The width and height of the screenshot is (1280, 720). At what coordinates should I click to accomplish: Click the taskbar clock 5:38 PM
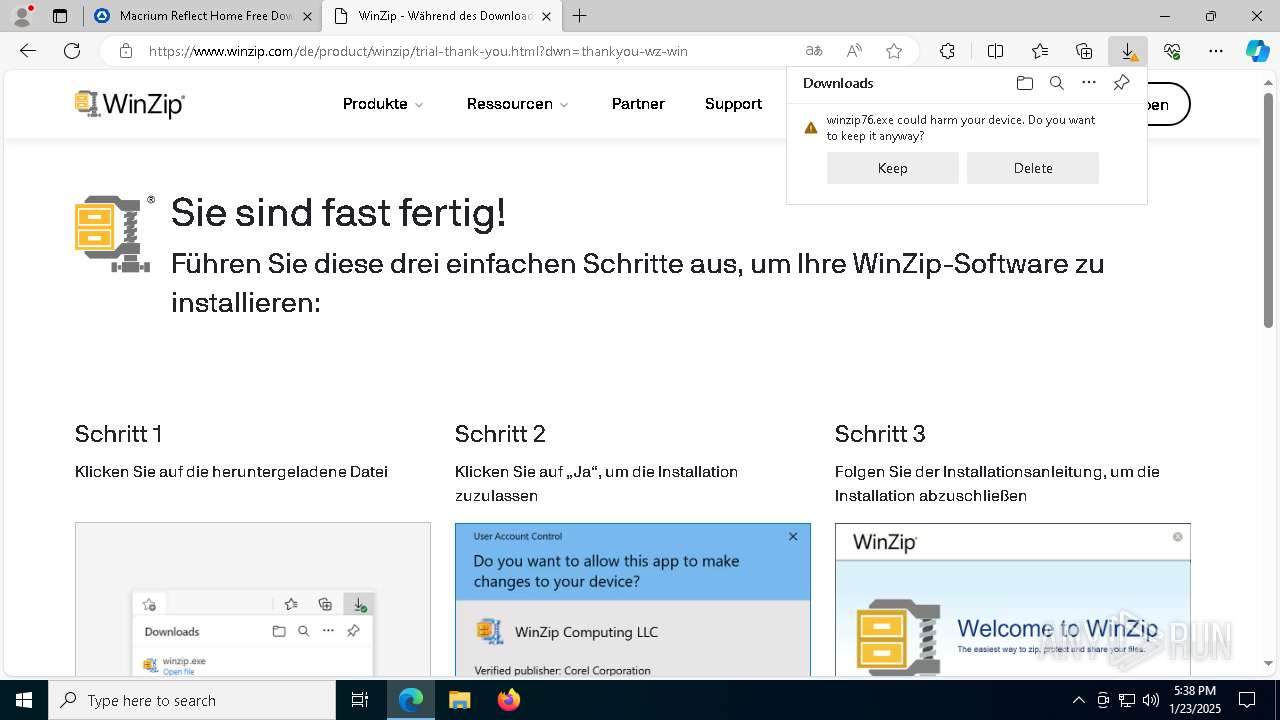1194,700
